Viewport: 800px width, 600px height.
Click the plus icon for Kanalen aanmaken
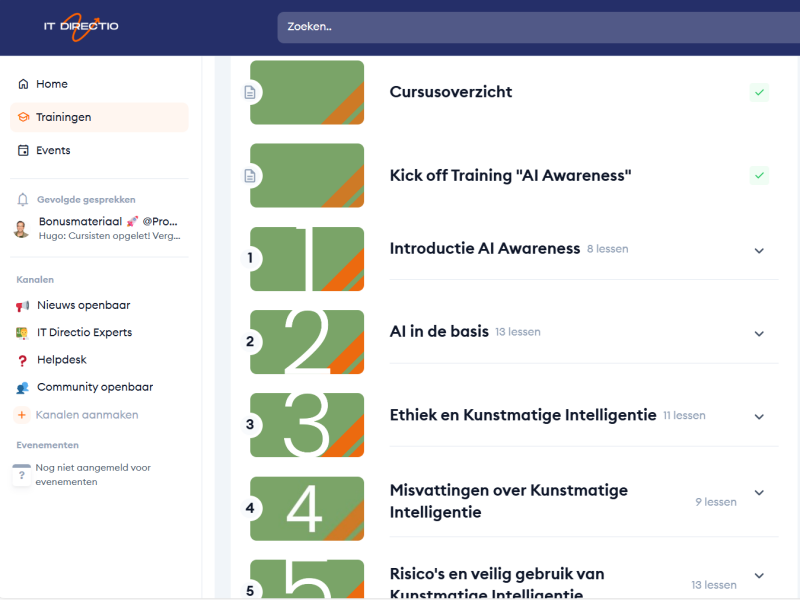coord(23,415)
